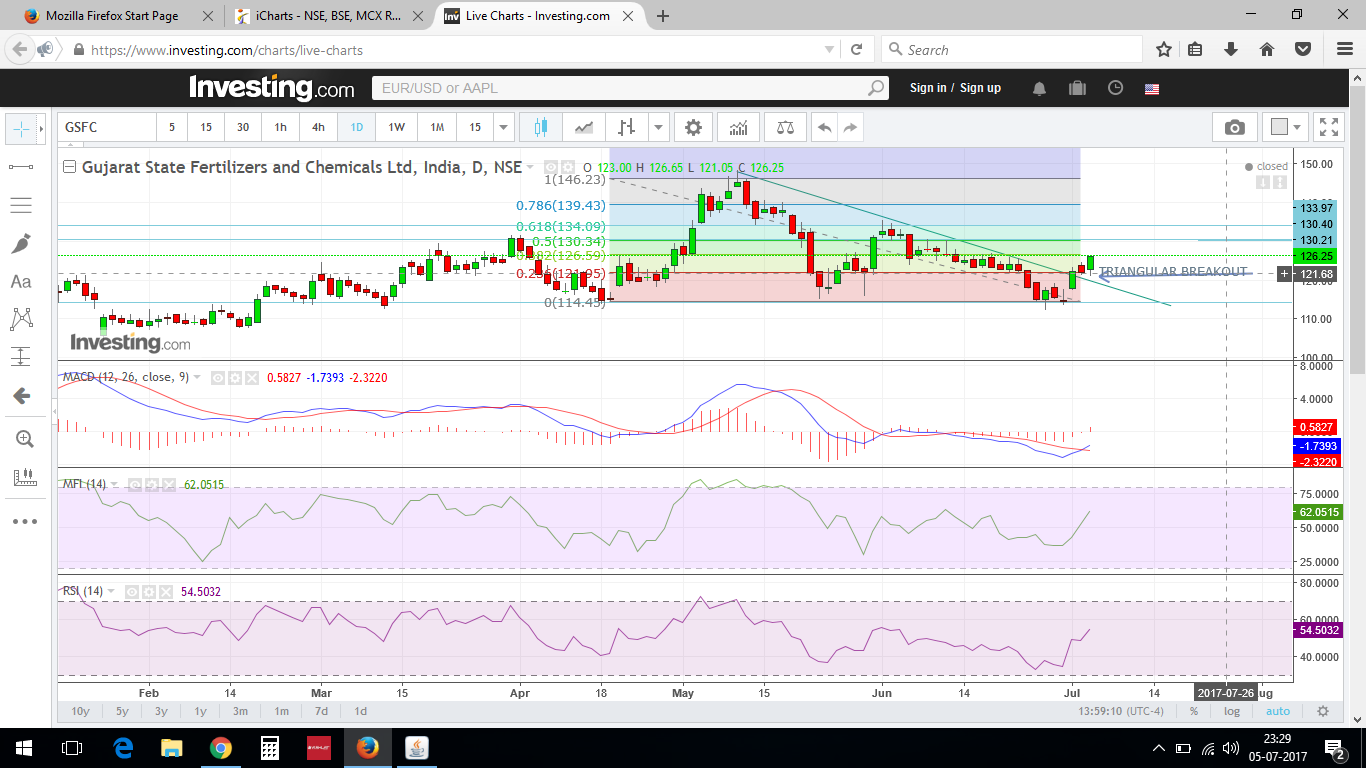Viewport: 1366px width, 768px height.
Task: Remove the MACD indicator with X
Action: pos(251,378)
